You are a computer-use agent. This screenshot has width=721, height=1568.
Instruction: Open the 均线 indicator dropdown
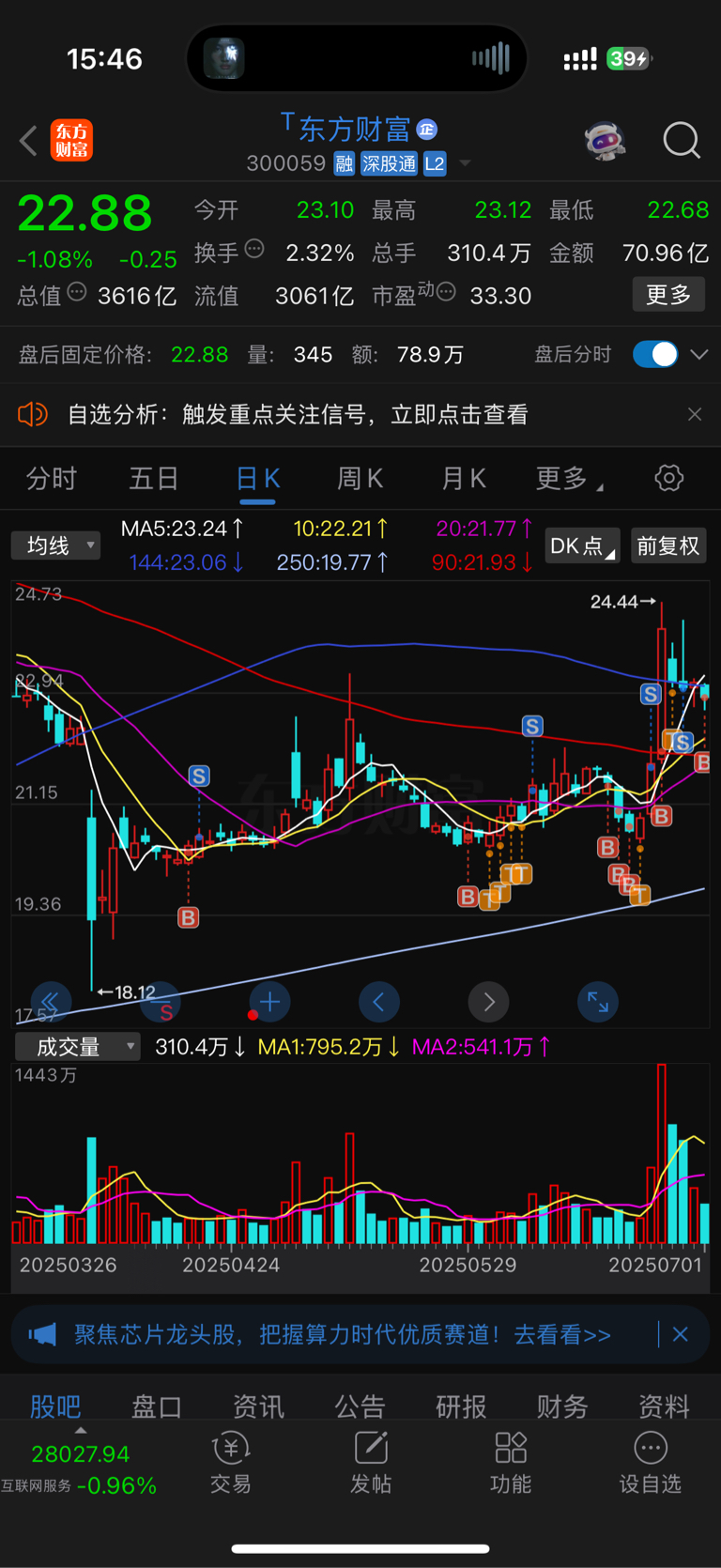coord(55,546)
